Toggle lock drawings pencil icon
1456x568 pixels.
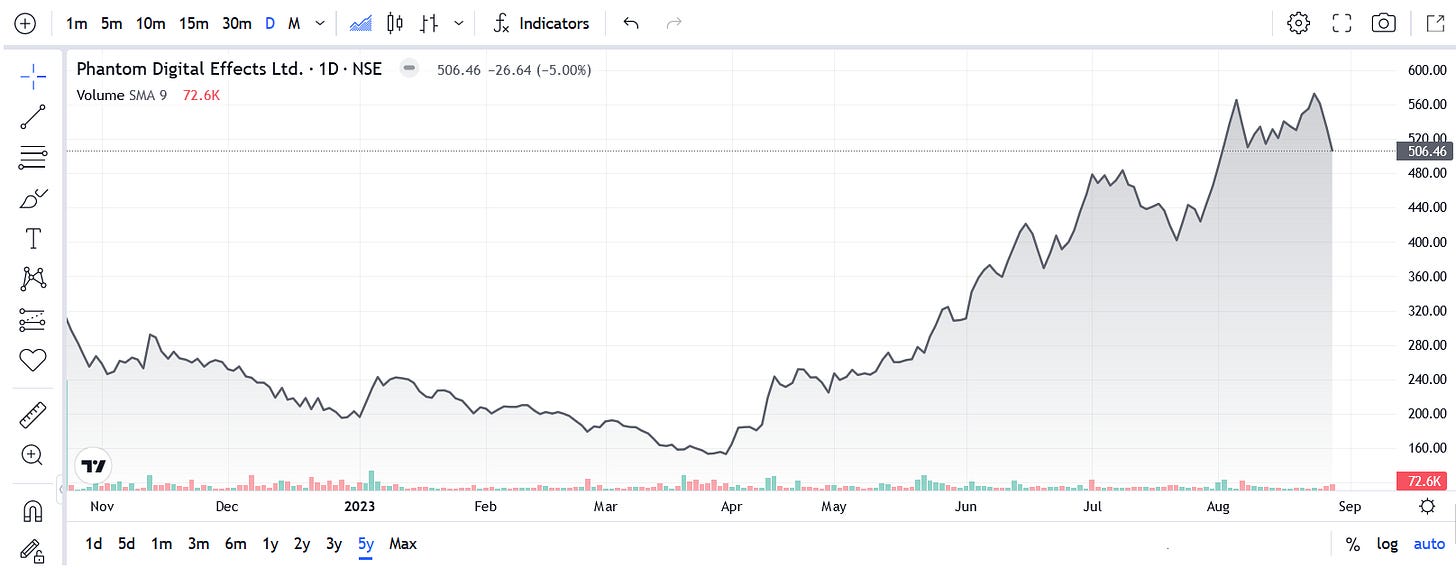tap(33, 550)
